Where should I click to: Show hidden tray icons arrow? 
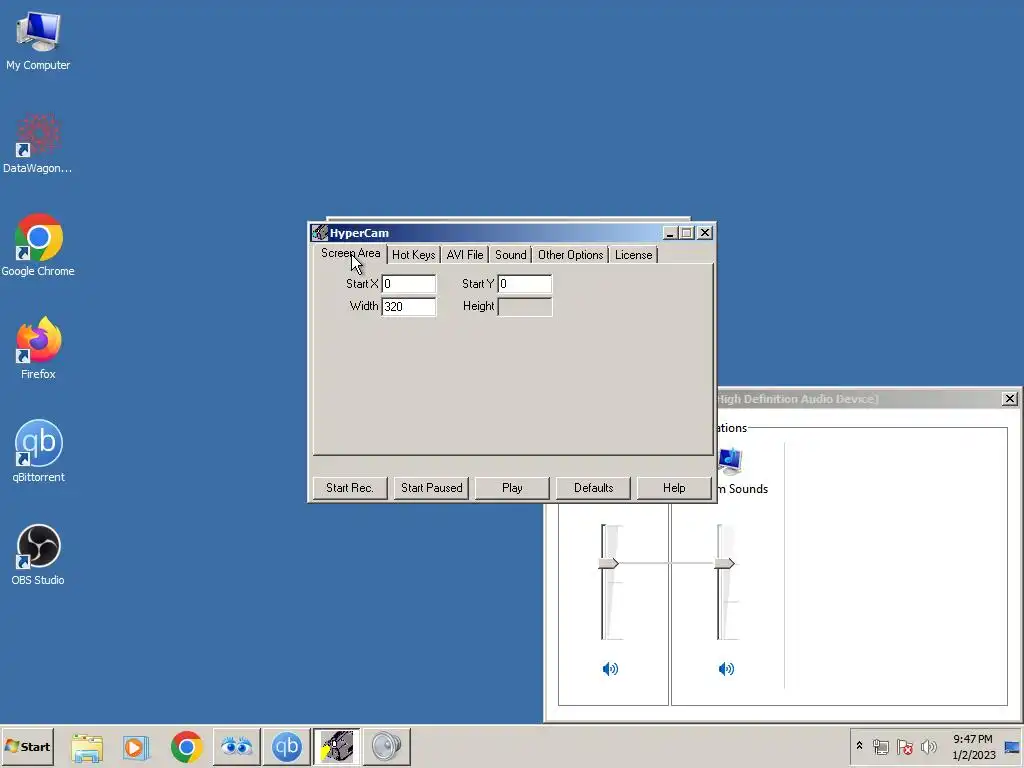pos(859,746)
